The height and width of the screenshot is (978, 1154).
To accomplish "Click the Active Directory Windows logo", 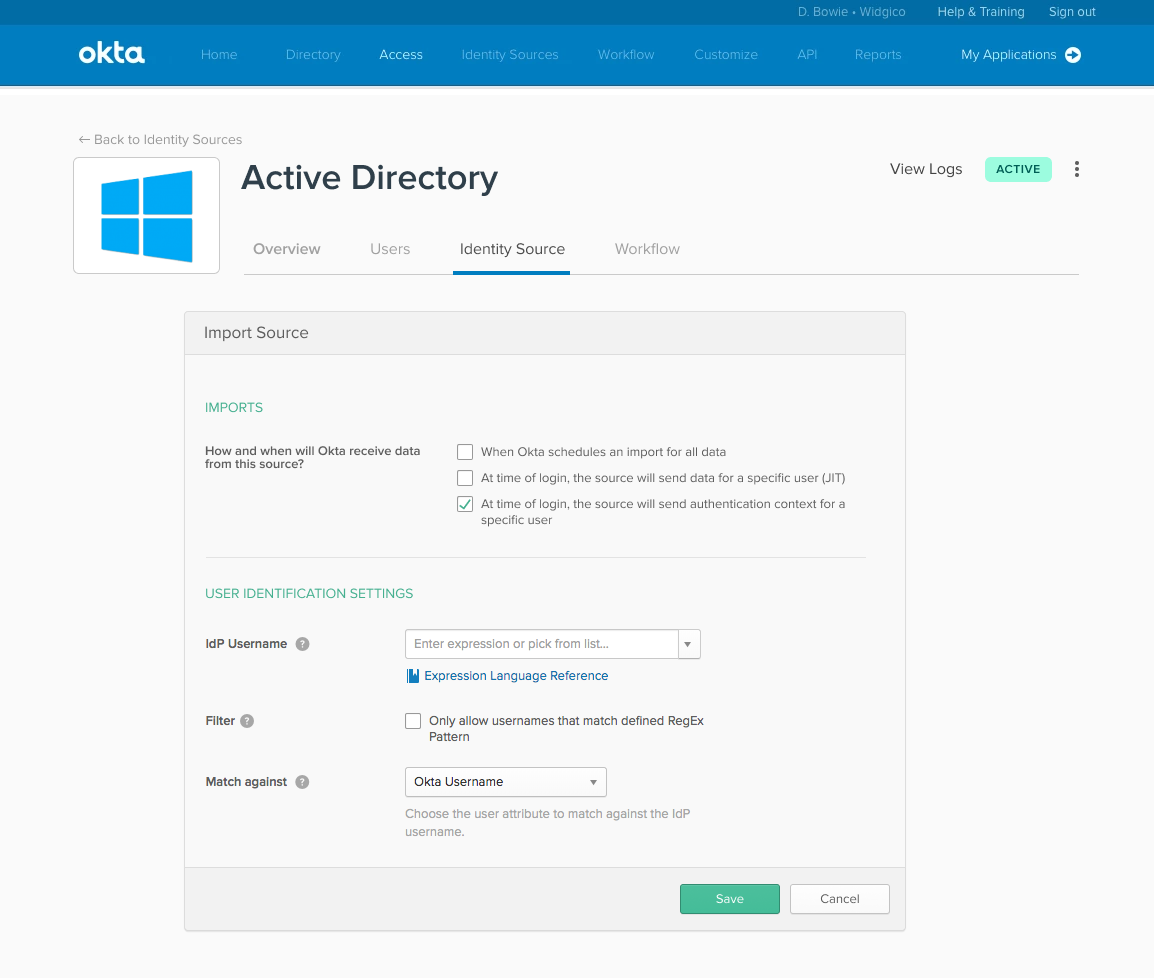I will [146, 215].
